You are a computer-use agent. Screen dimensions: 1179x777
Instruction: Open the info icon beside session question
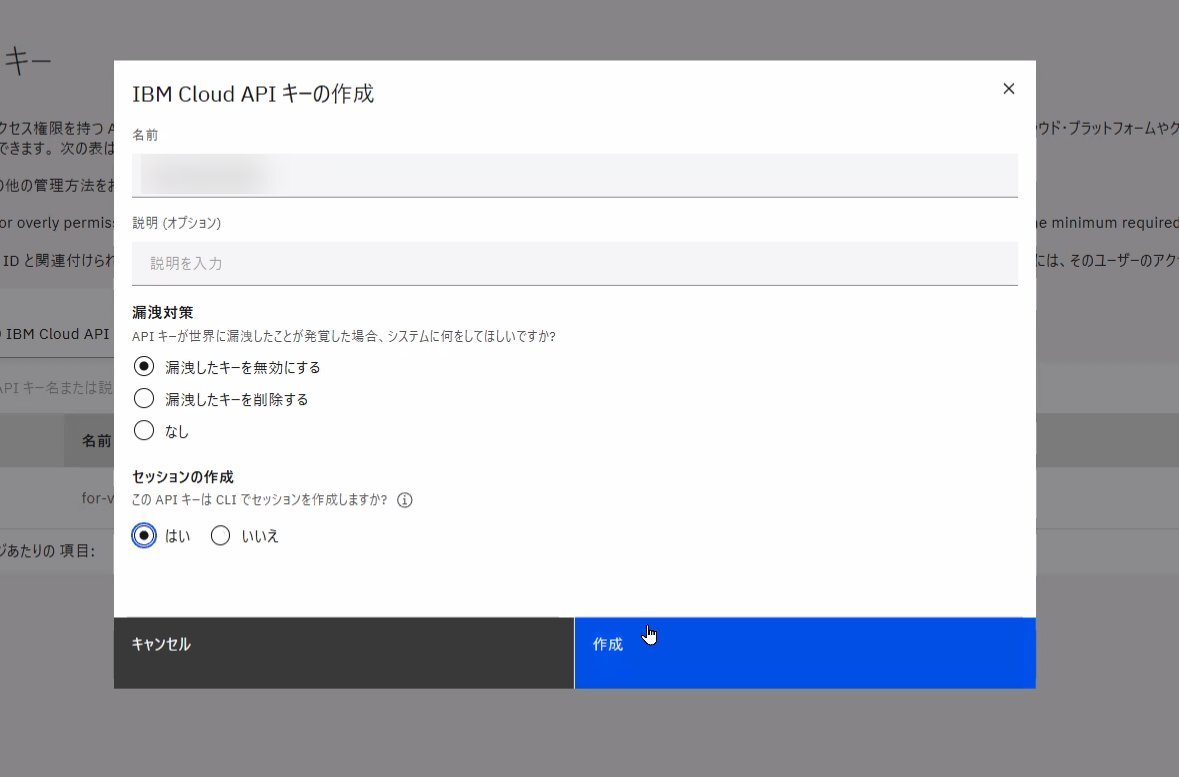[405, 500]
